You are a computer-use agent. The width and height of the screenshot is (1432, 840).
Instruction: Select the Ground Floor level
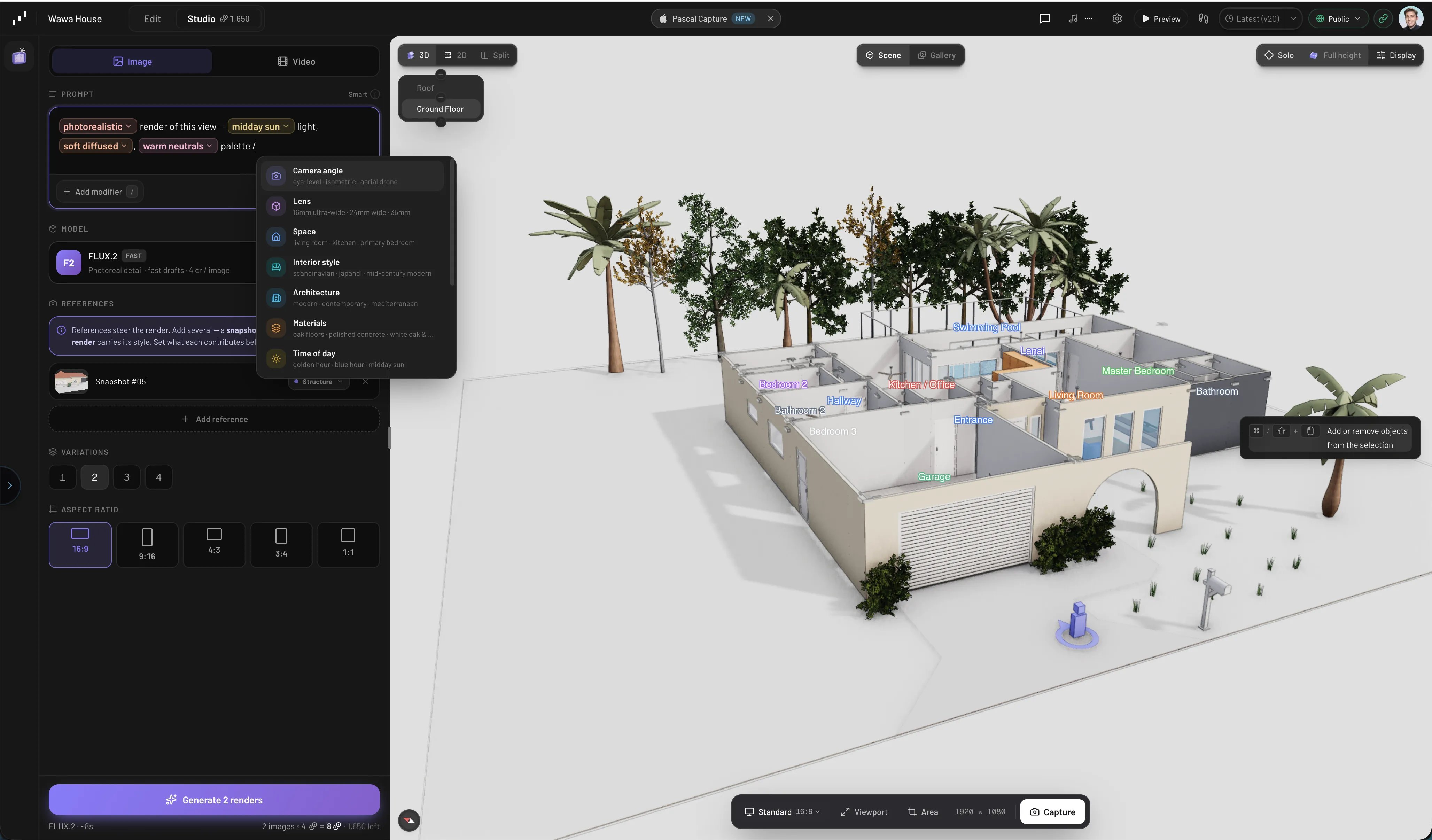(x=441, y=109)
